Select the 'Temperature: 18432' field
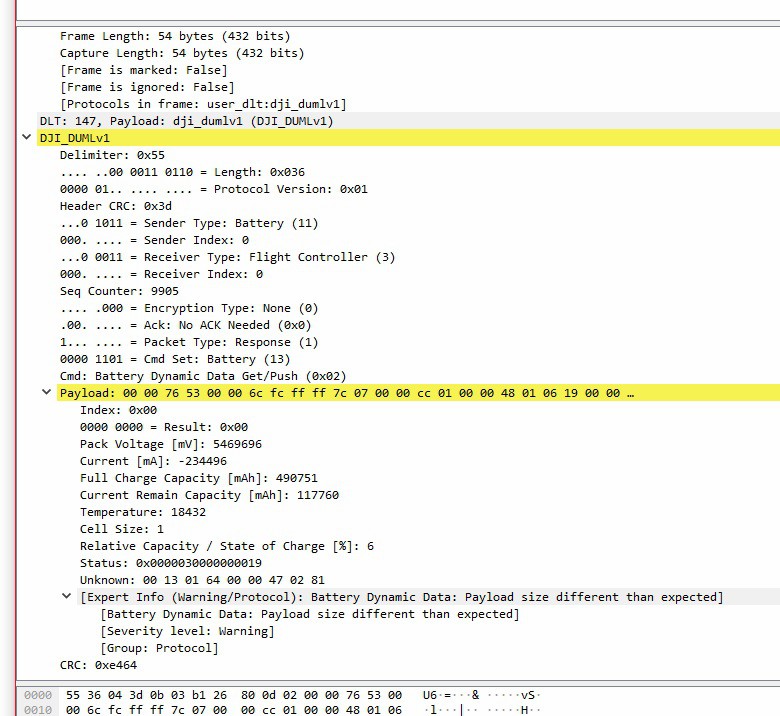 point(143,511)
